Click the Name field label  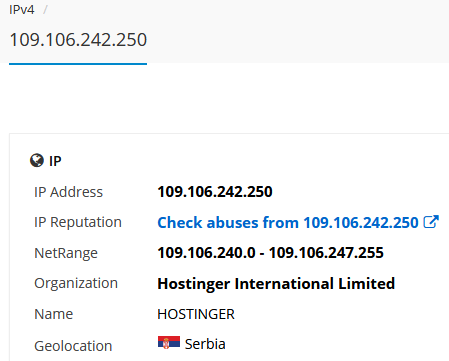54,314
